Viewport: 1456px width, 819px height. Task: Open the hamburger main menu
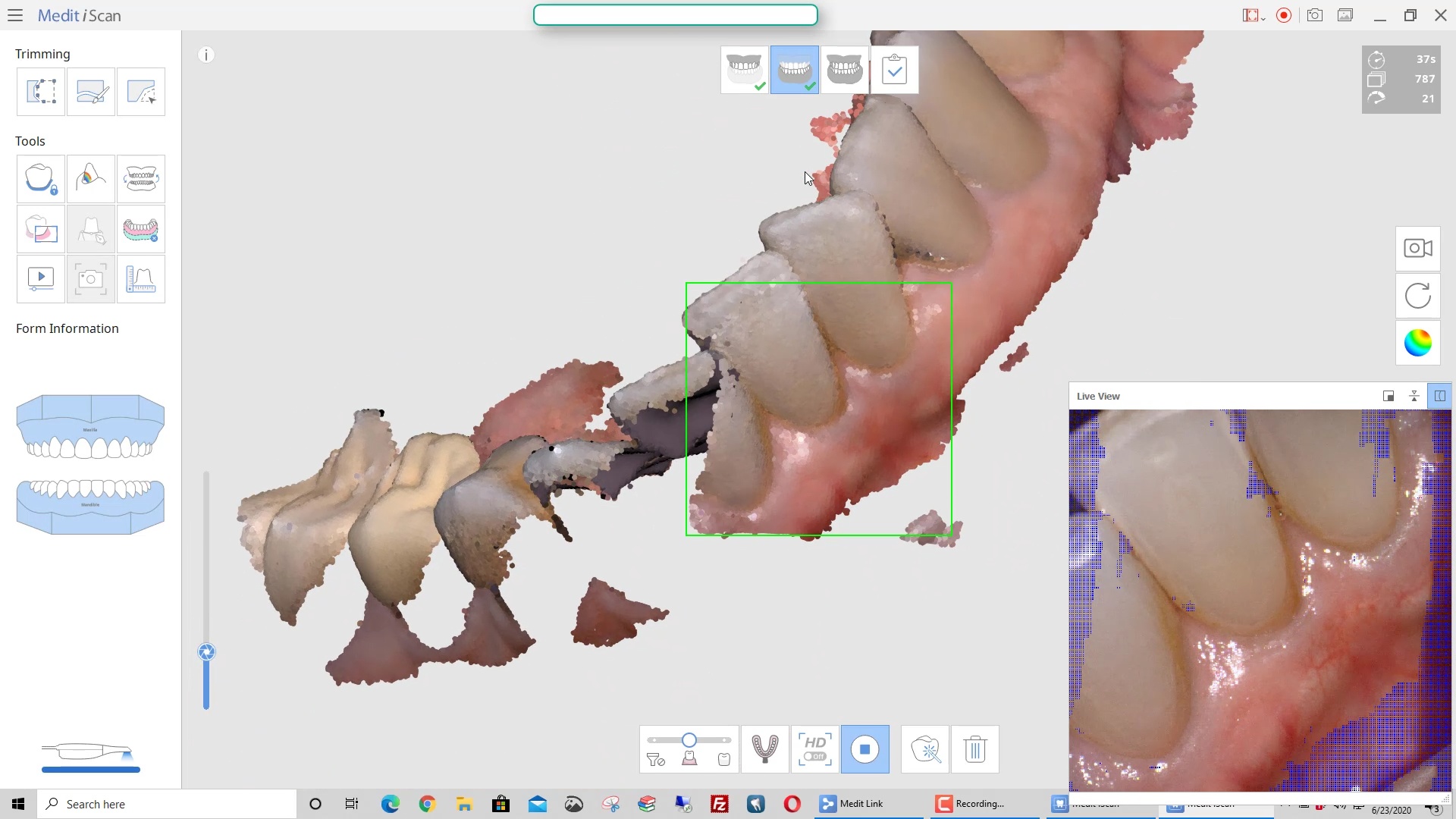click(15, 15)
